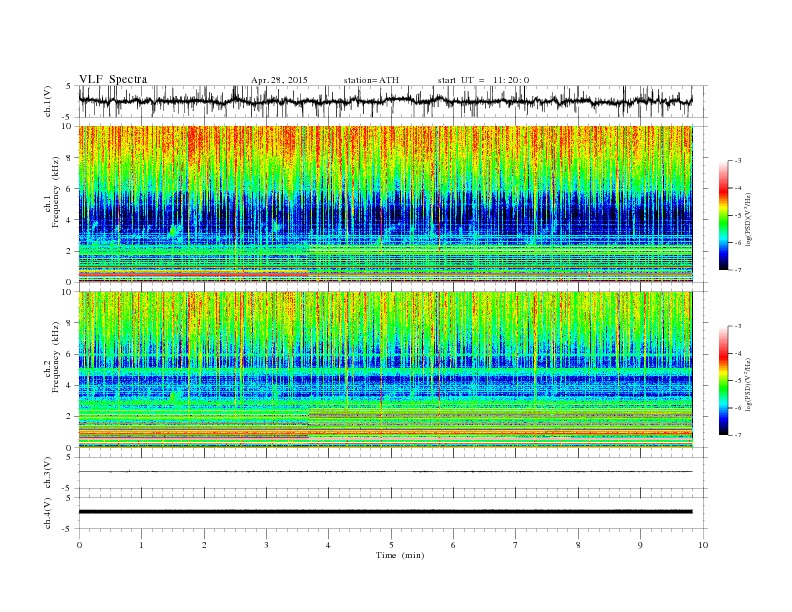Click time-axis tick label "9"
Viewport: 792px width, 612px height.
point(640,545)
